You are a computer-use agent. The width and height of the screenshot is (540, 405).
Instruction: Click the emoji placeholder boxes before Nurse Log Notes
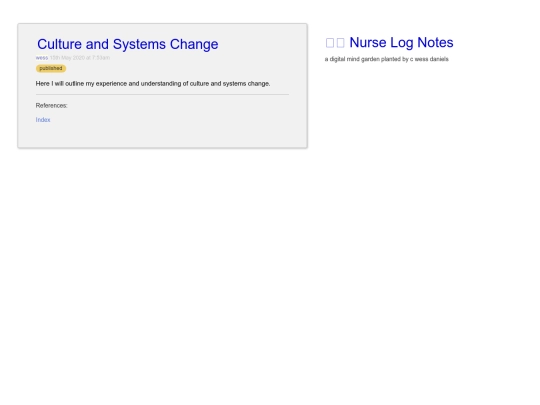click(335, 43)
